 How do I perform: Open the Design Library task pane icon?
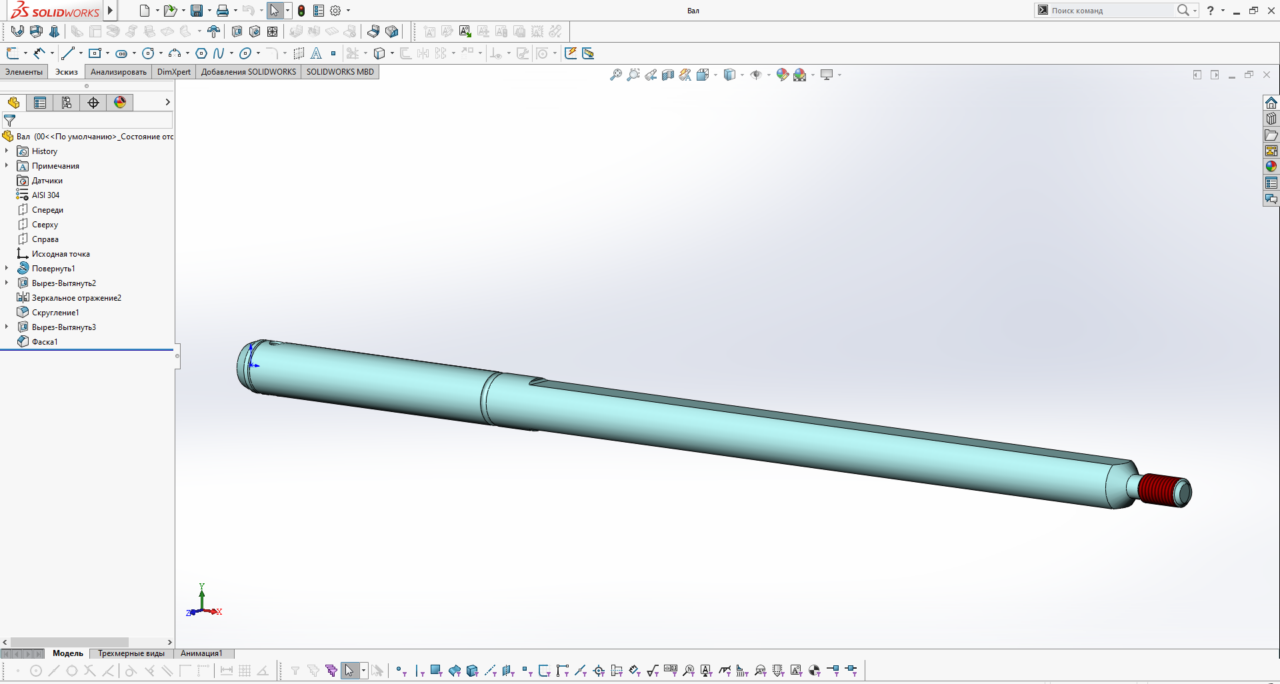click(1271, 119)
